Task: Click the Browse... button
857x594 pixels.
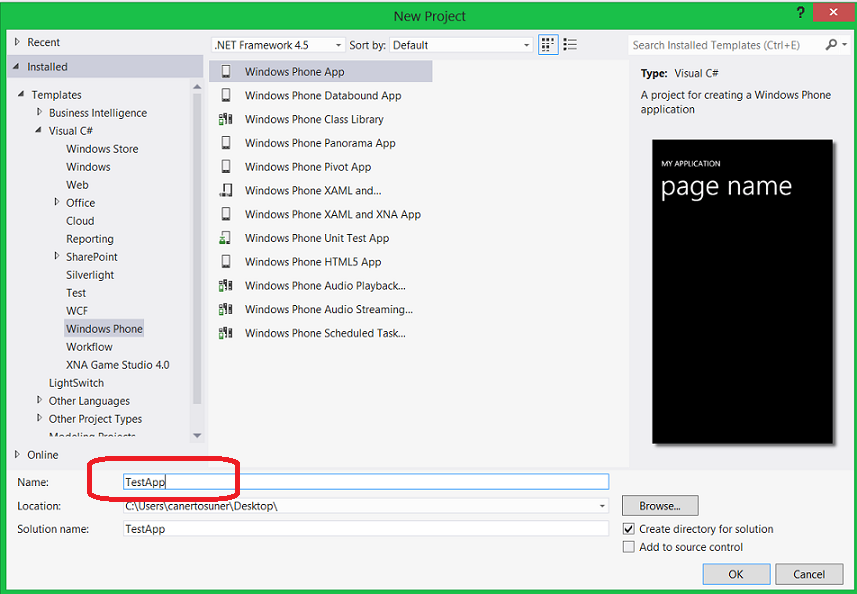Action: coord(660,506)
